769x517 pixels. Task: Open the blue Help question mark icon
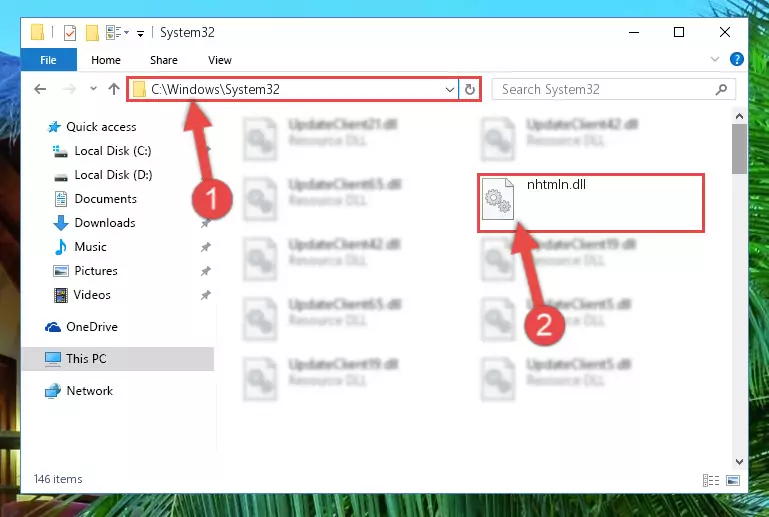coord(736,59)
